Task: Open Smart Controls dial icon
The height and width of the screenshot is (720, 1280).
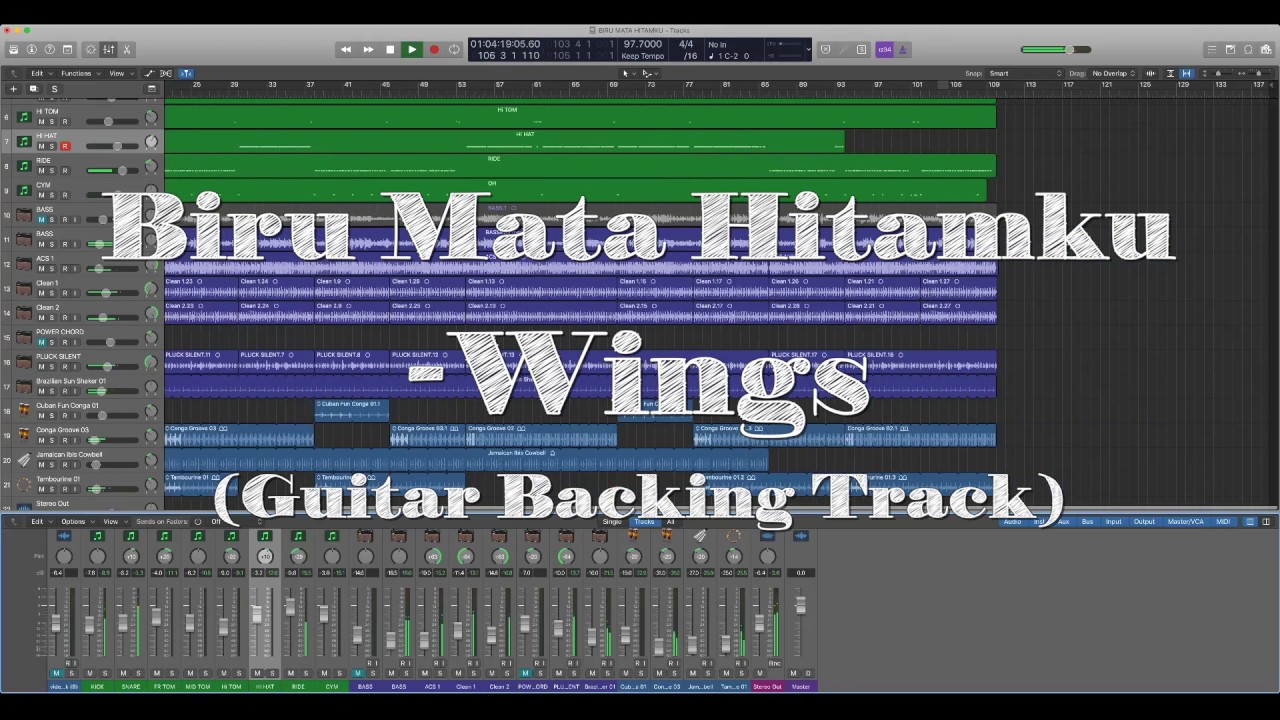Action: [x=91, y=49]
